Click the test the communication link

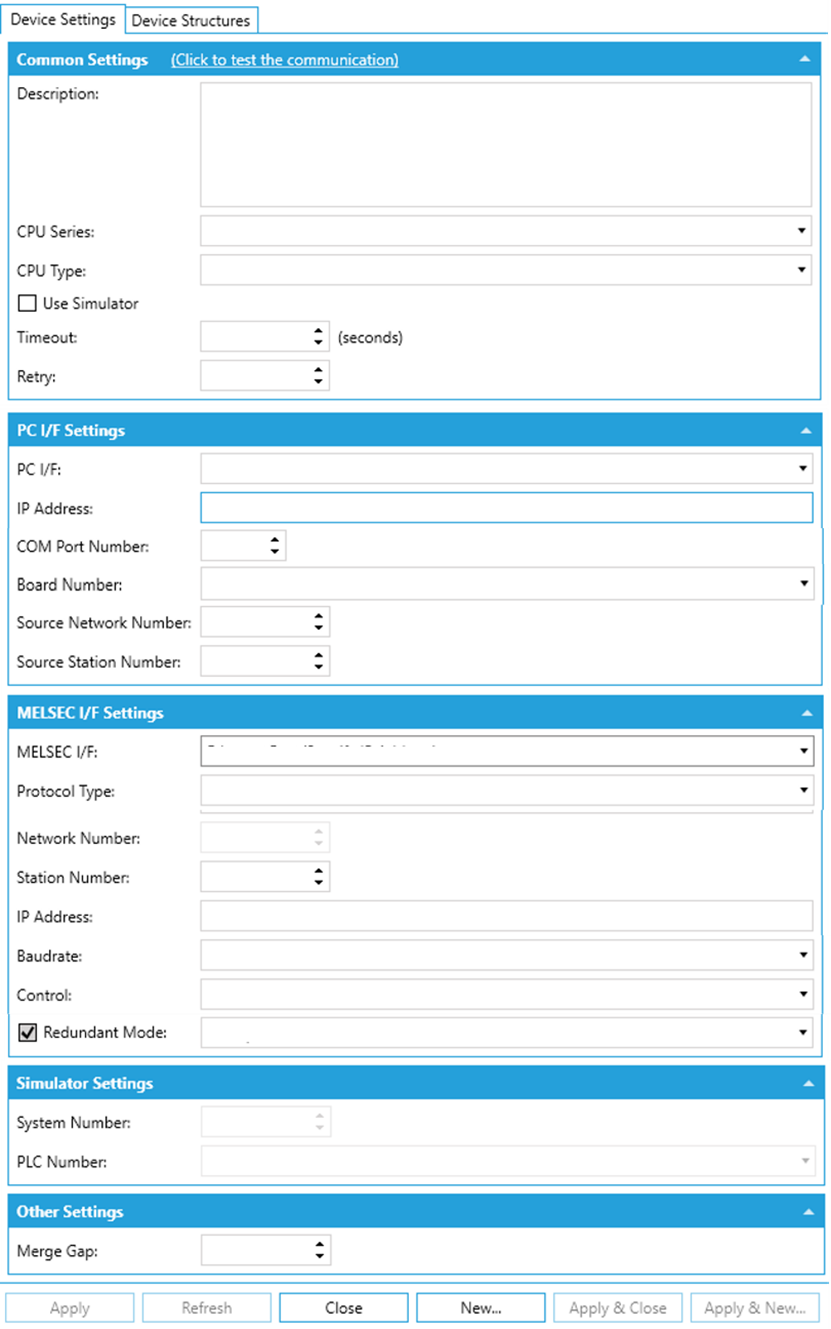click(x=284, y=60)
